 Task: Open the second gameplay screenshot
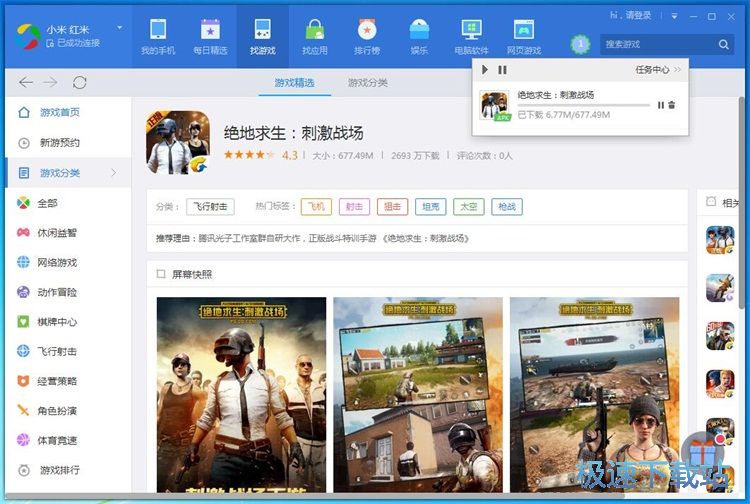[418, 394]
